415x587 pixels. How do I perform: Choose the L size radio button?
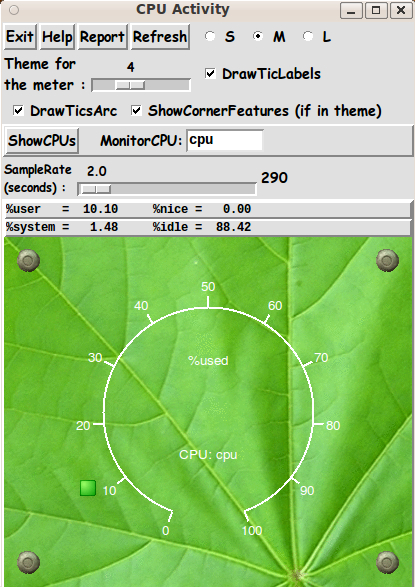tap(308, 36)
